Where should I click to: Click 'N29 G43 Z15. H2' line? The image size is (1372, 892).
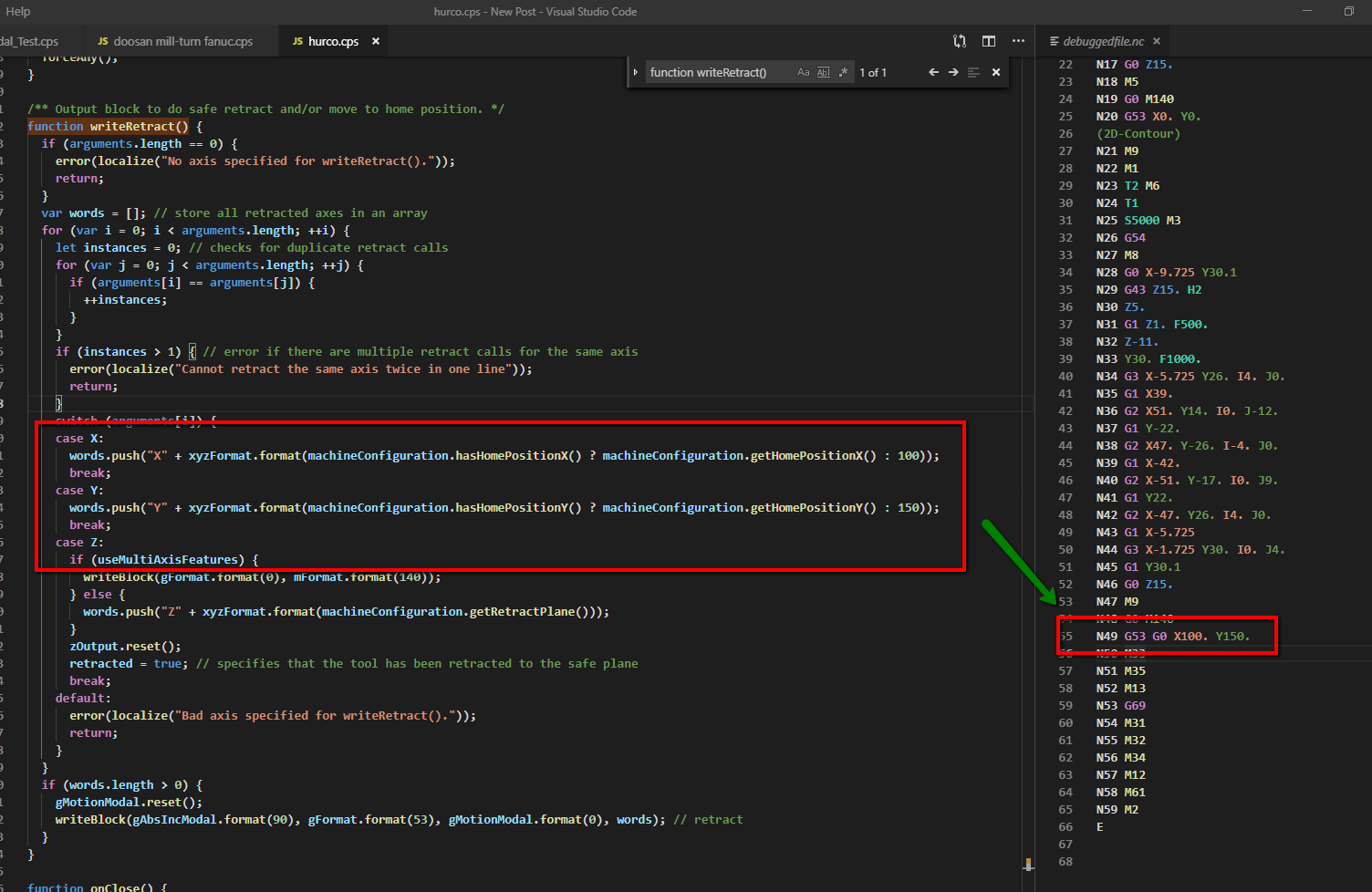coord(1149,290)
